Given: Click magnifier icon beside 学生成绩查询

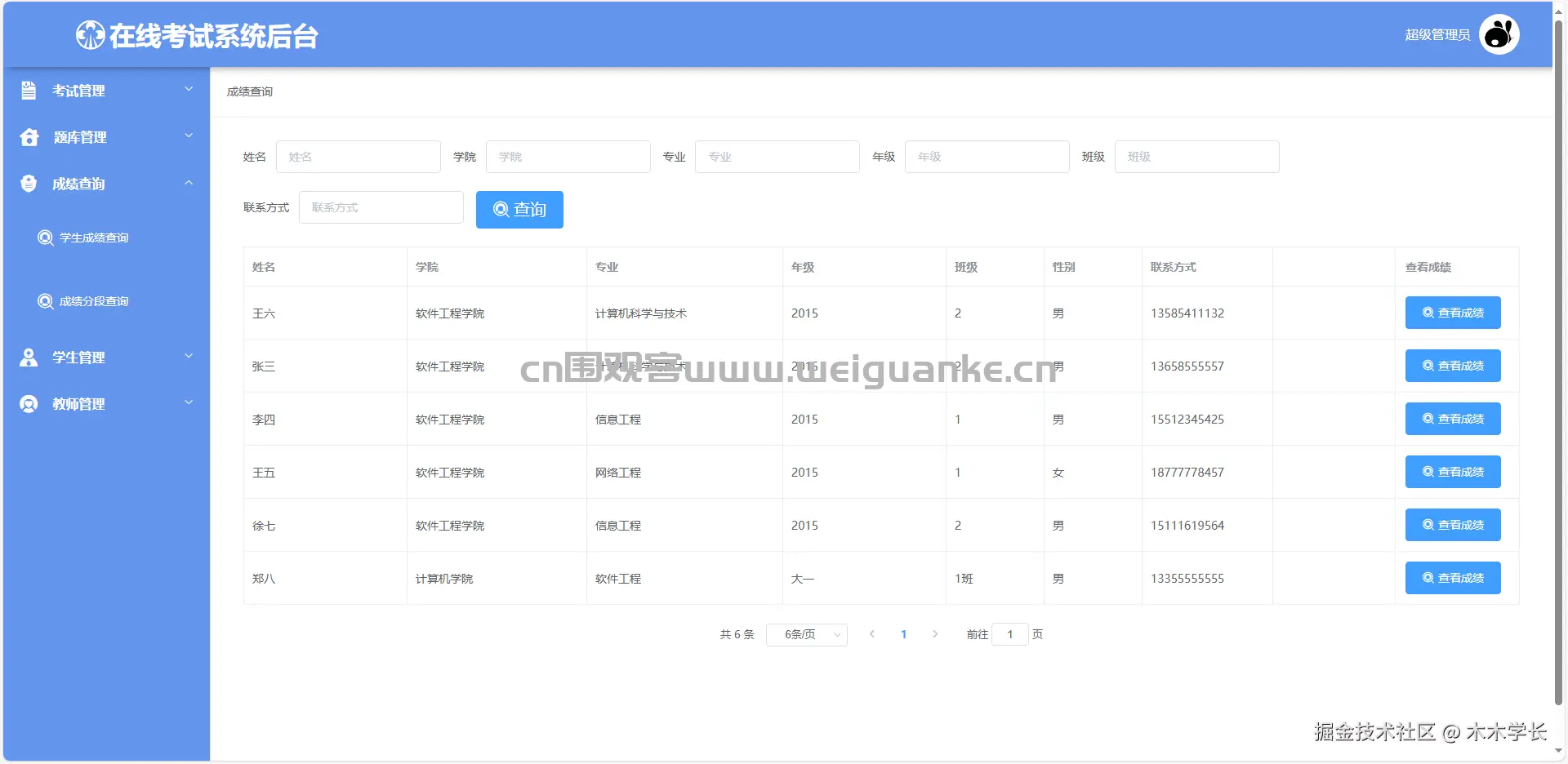Looking at the screenshot, I should point(46,238).
